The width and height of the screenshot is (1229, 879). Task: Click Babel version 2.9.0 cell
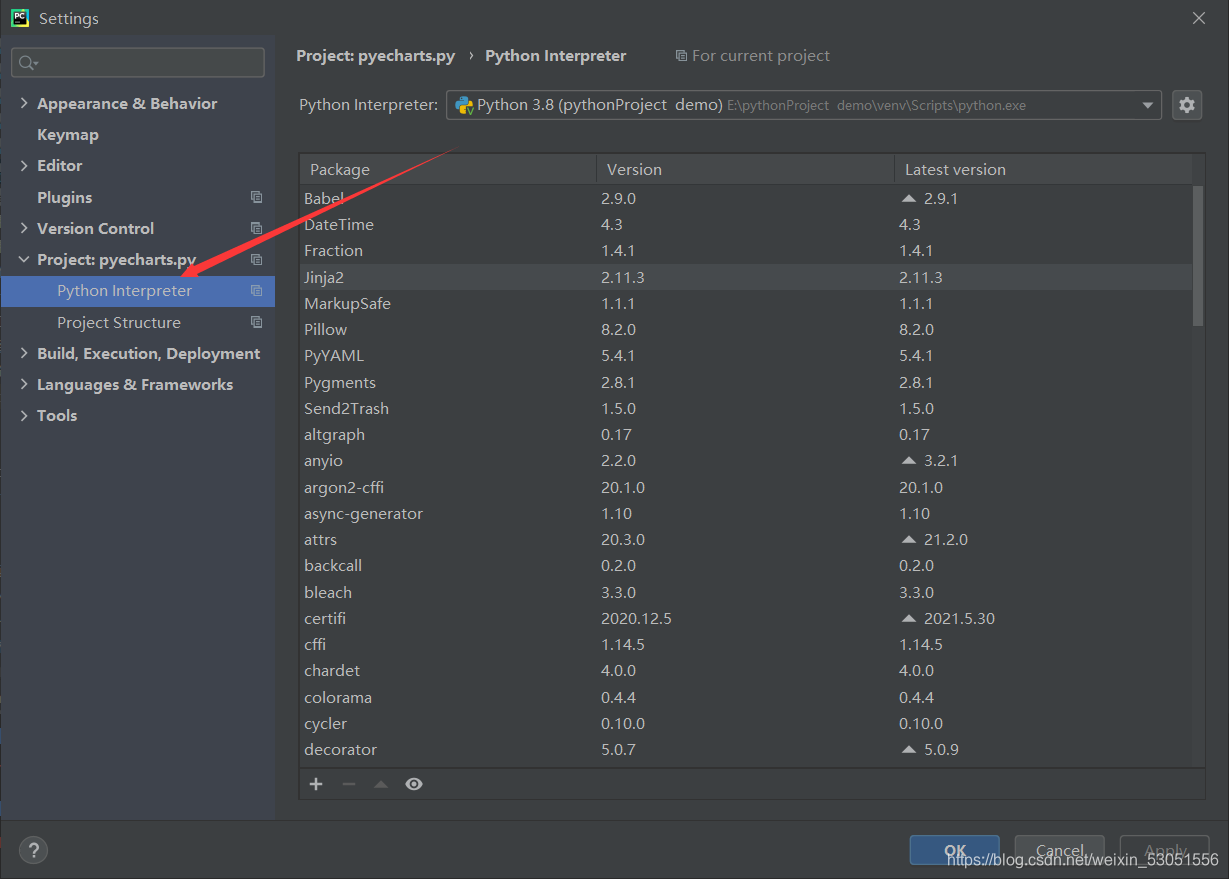[618, 198]
